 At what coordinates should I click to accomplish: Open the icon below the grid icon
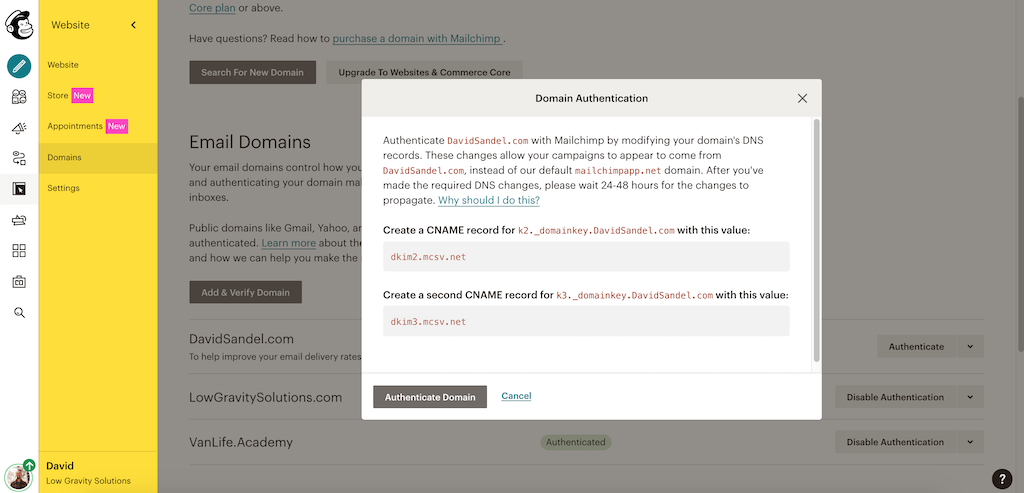[x=19, y=282]
